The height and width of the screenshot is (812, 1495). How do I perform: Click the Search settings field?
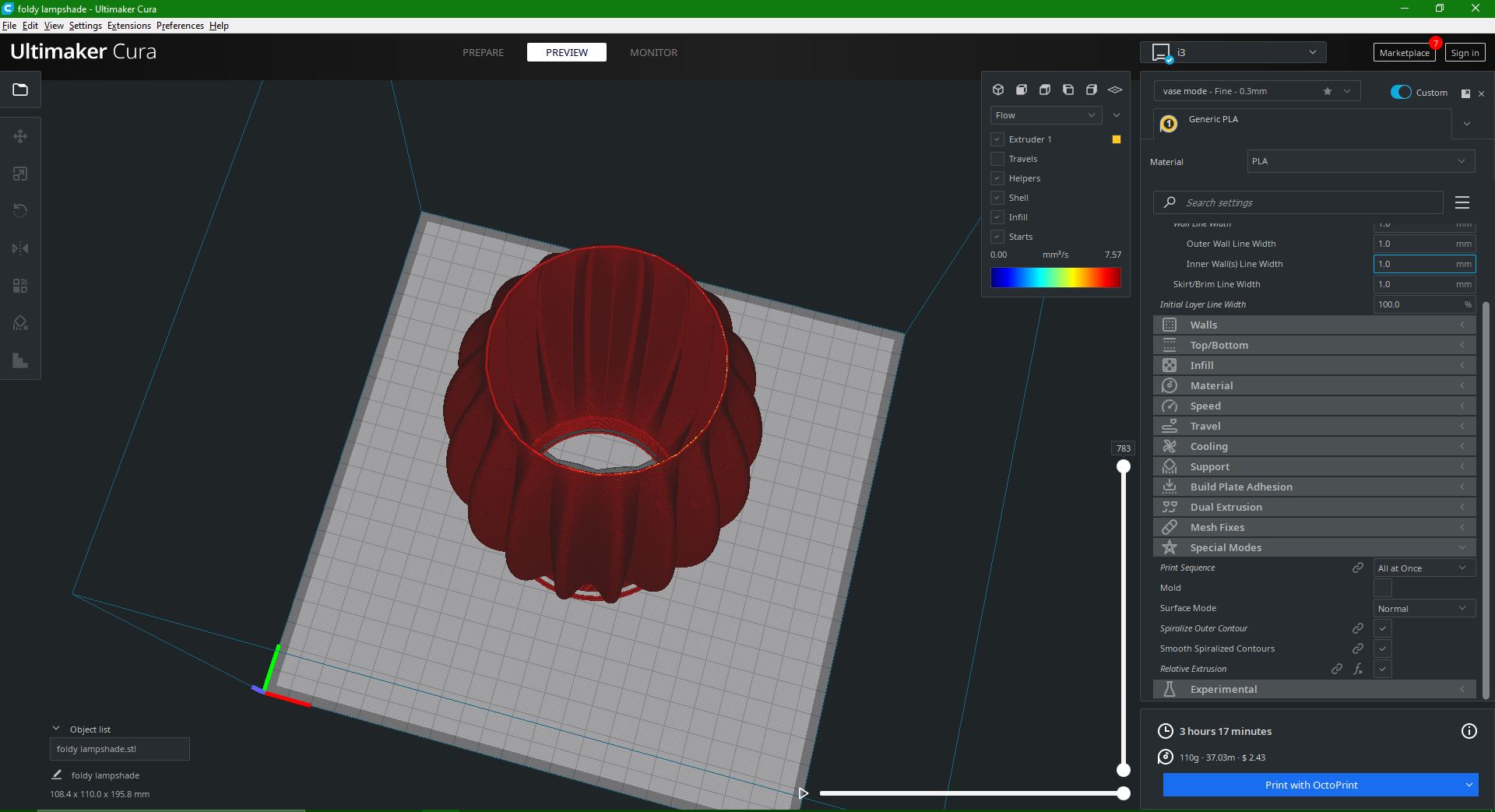click(x=1298, y=202)
